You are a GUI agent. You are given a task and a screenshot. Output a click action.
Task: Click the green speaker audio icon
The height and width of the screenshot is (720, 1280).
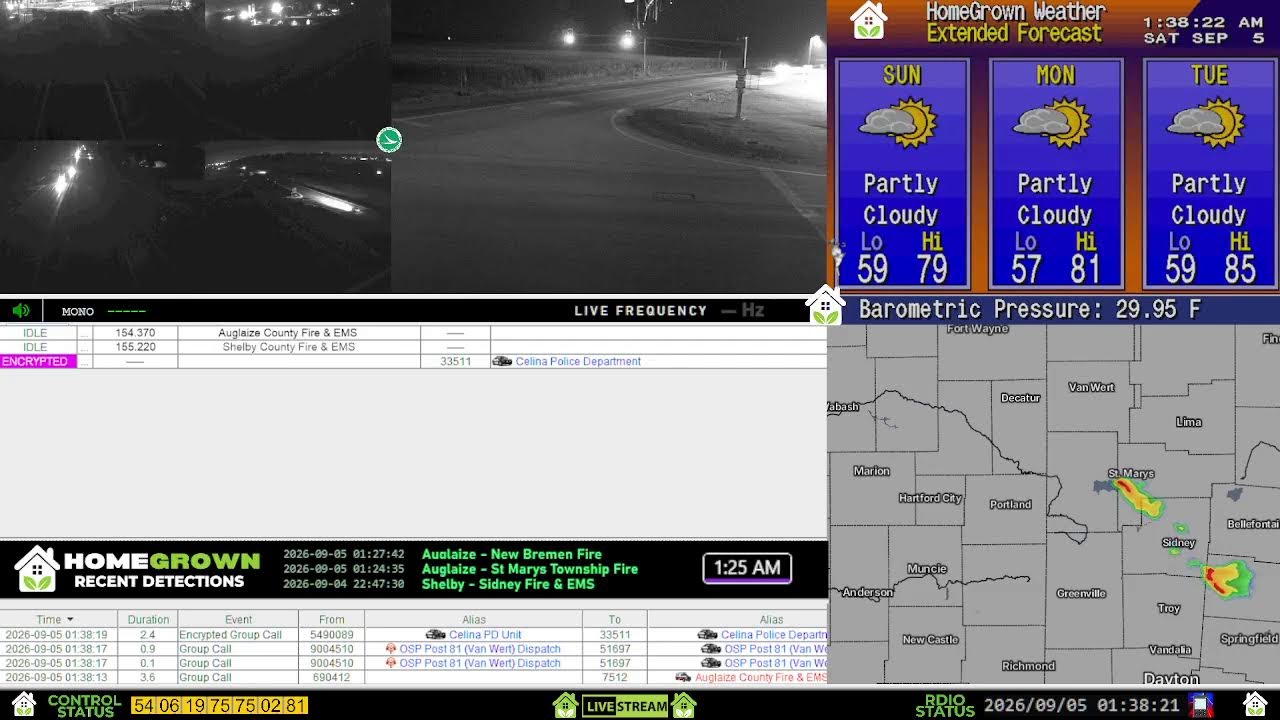21,311
